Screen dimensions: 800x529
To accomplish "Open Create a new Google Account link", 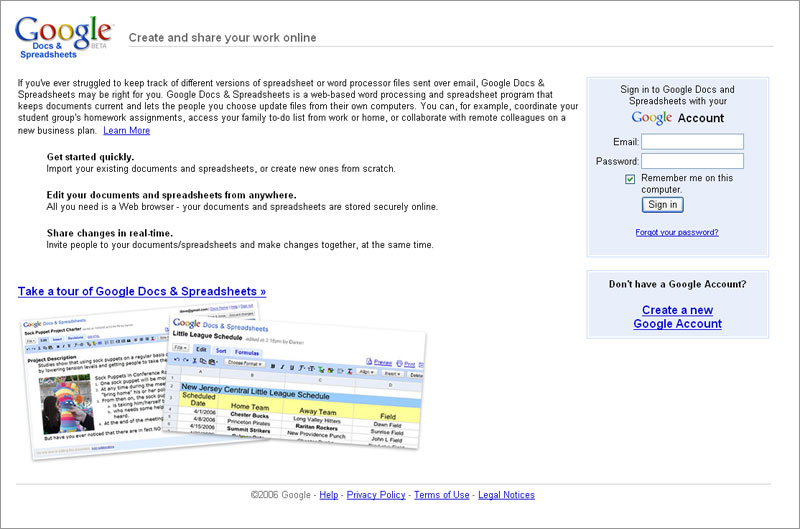I will click(678, 317).
